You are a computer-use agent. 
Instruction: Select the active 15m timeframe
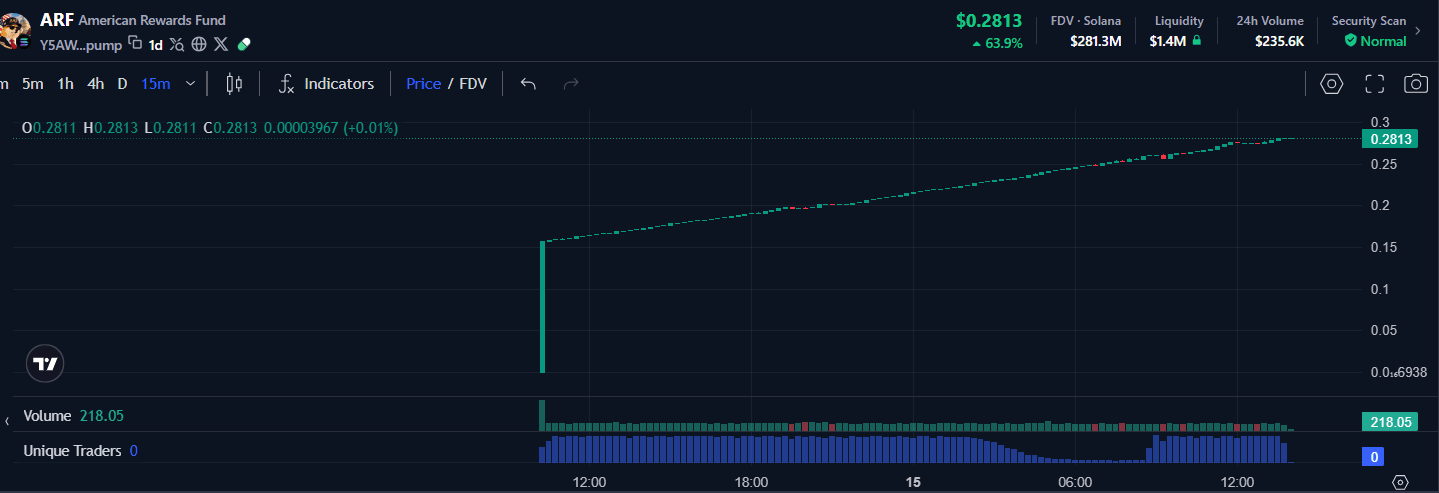click(x=155, y=84)
